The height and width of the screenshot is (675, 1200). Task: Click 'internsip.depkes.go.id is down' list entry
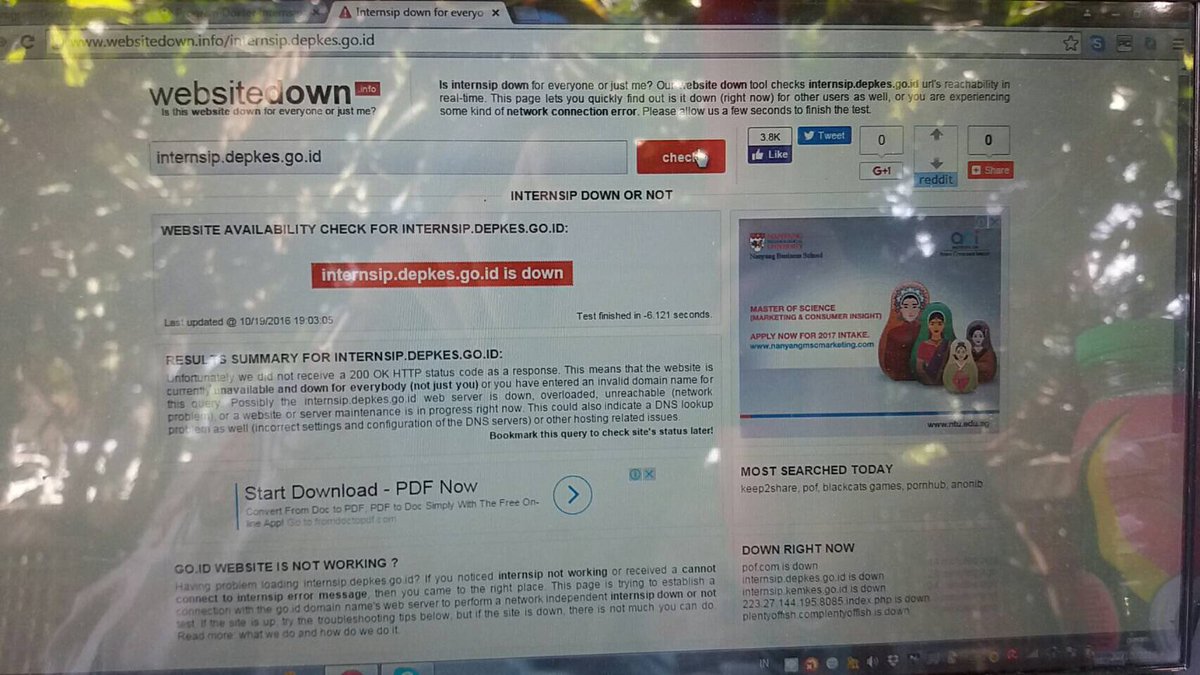tap(813, 577)
